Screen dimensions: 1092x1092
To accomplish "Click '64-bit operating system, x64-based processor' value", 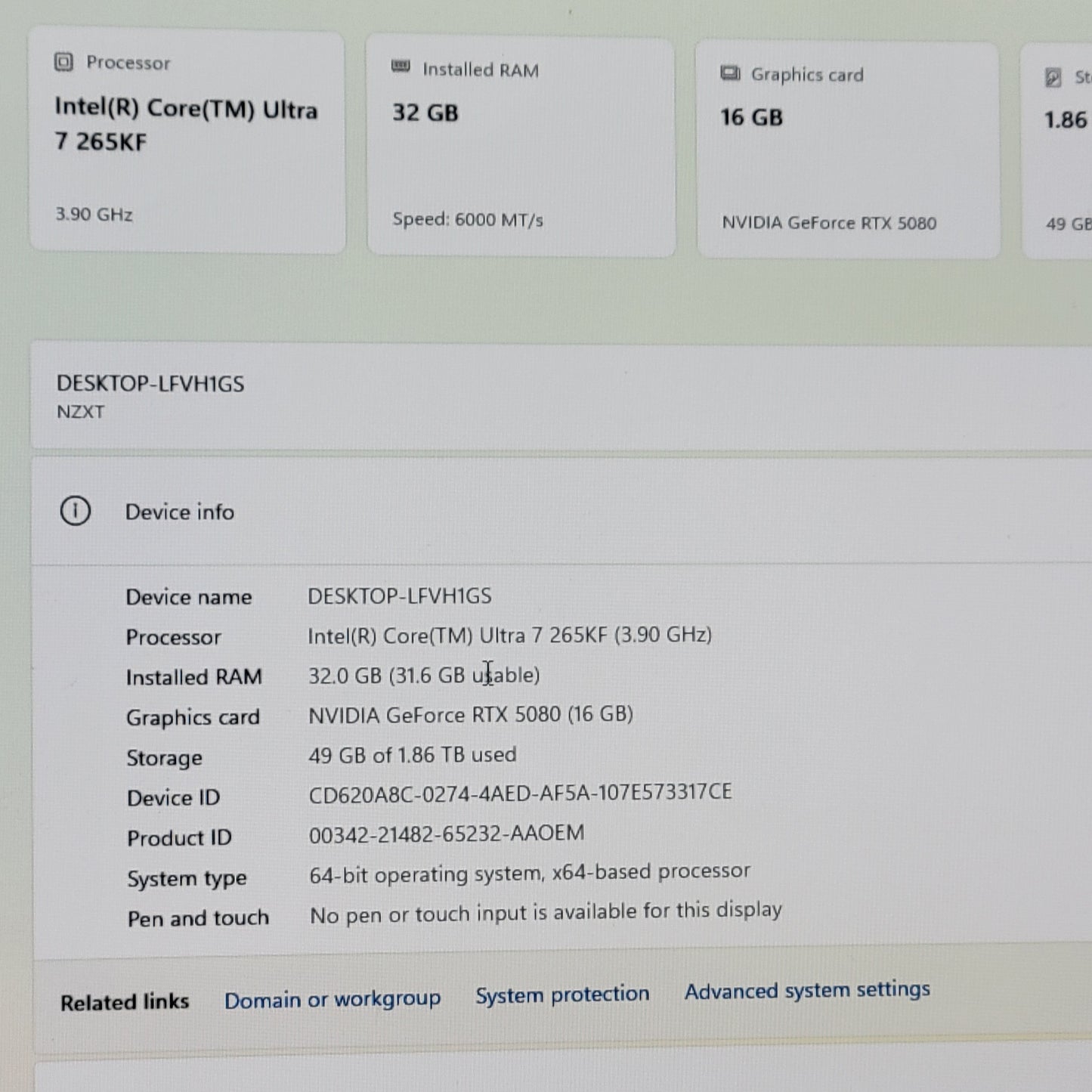I will 530,873.
